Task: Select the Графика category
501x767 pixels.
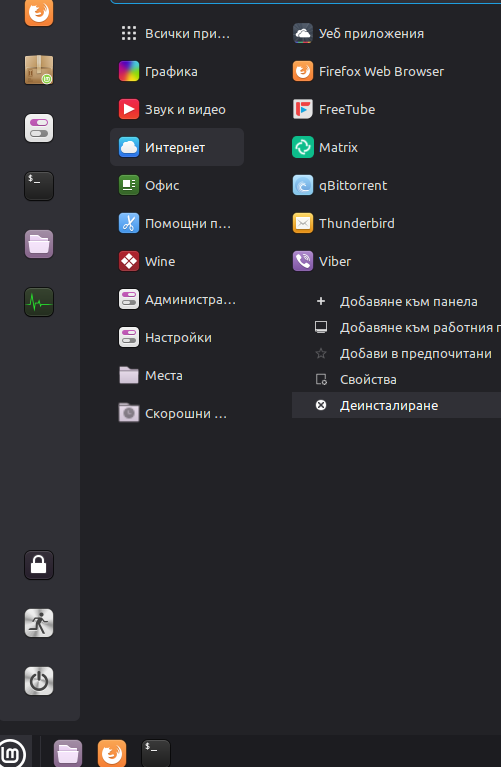Action: pyautogui.click(x=177, y=71)
